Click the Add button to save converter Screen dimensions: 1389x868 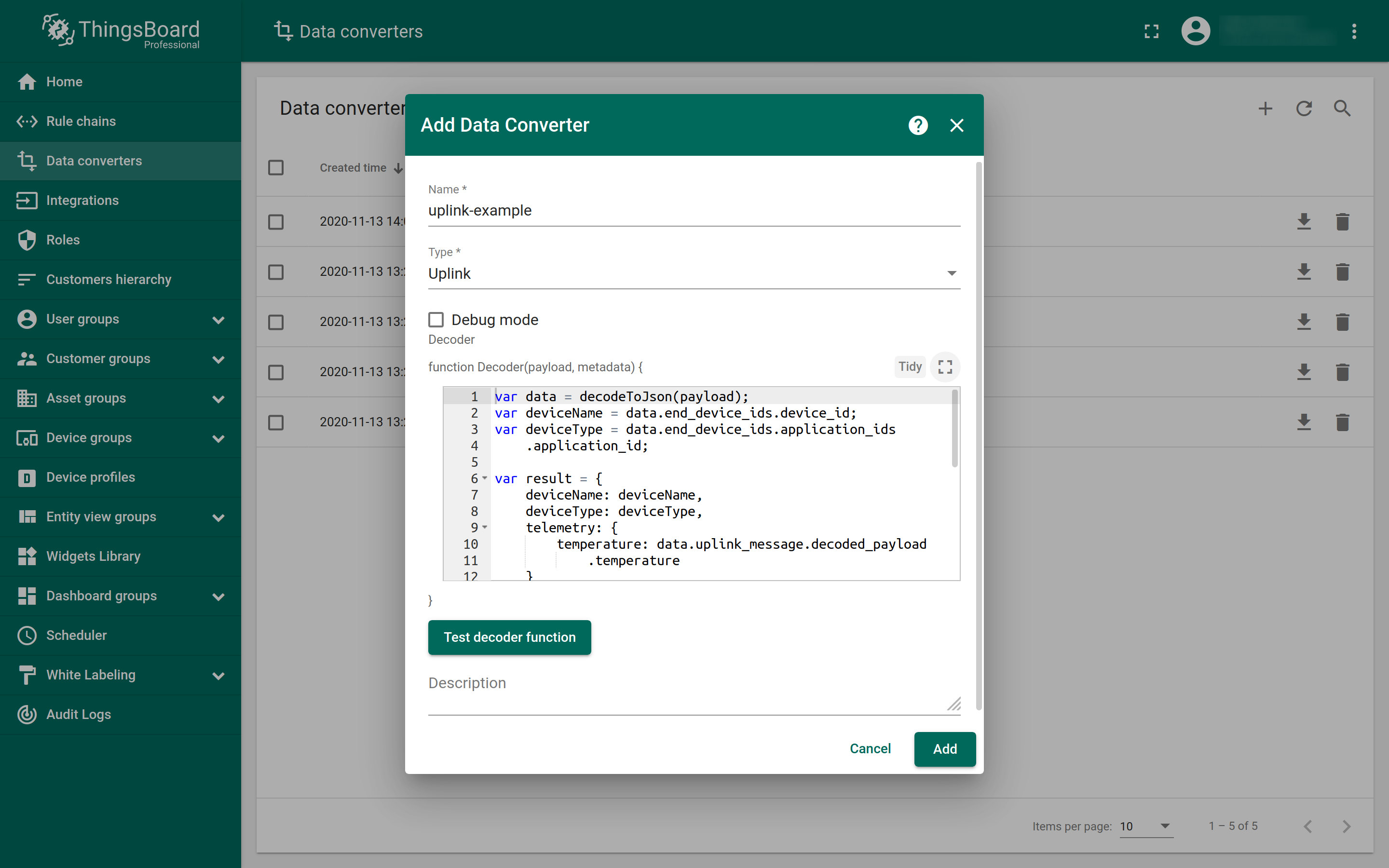[944, 748]
